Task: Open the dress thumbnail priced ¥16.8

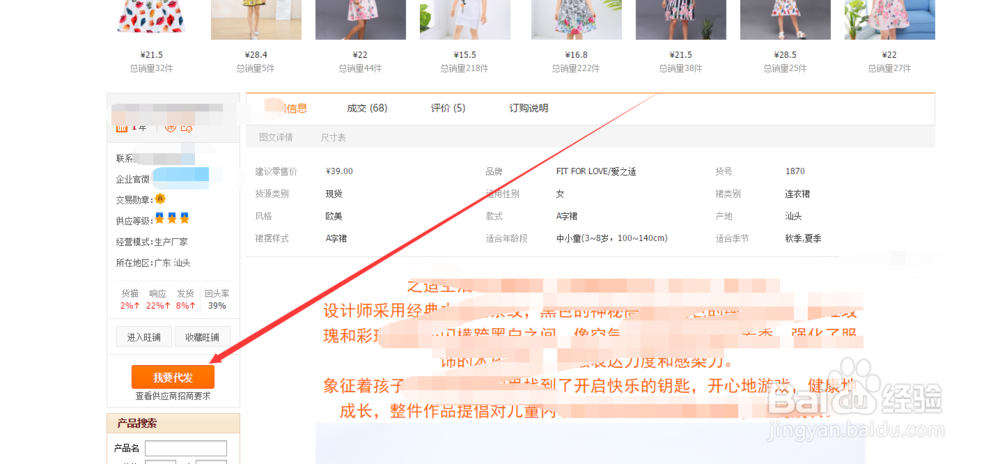Action: 577,20
